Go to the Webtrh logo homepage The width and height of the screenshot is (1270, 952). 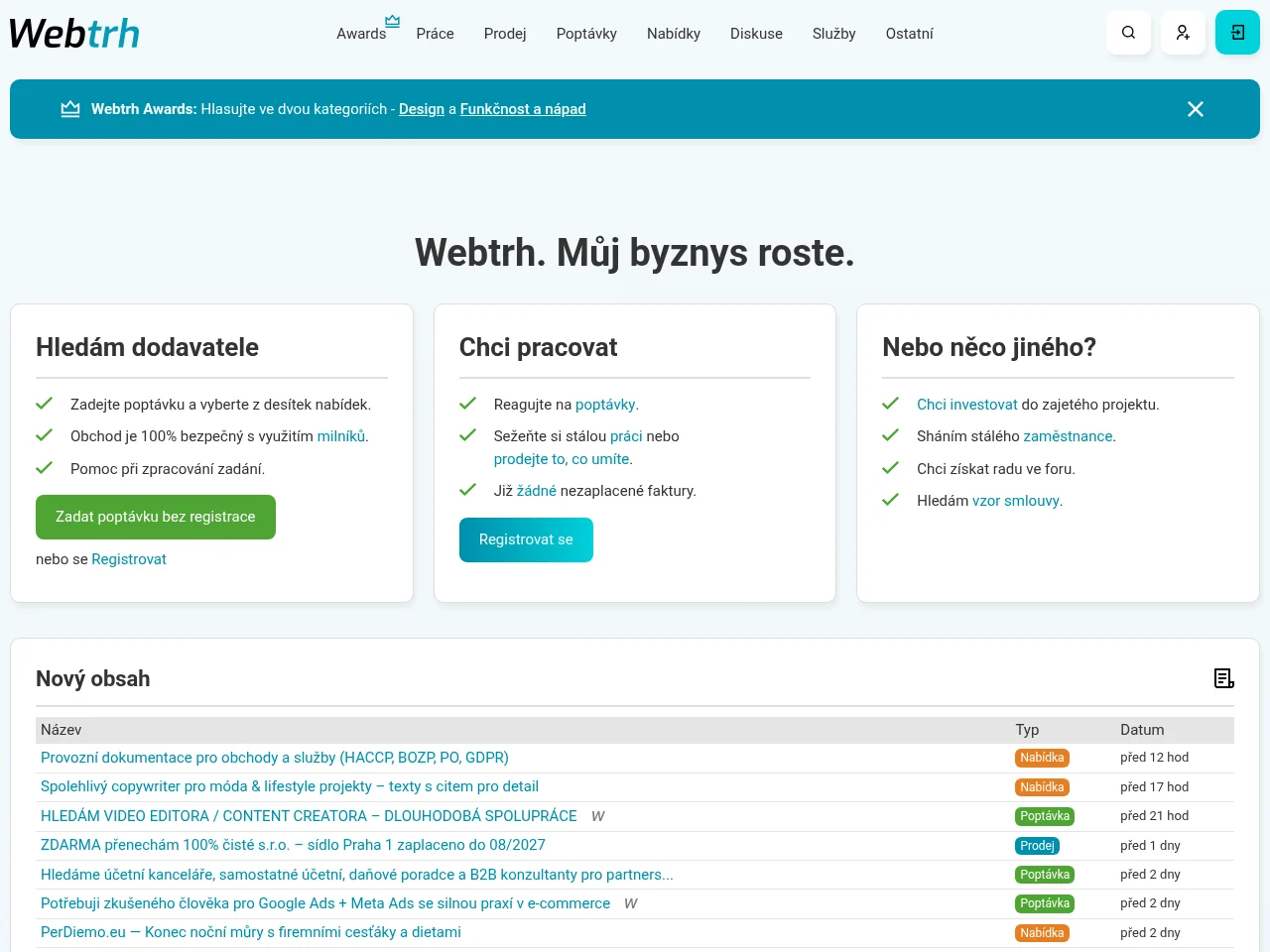coord(74,33)
